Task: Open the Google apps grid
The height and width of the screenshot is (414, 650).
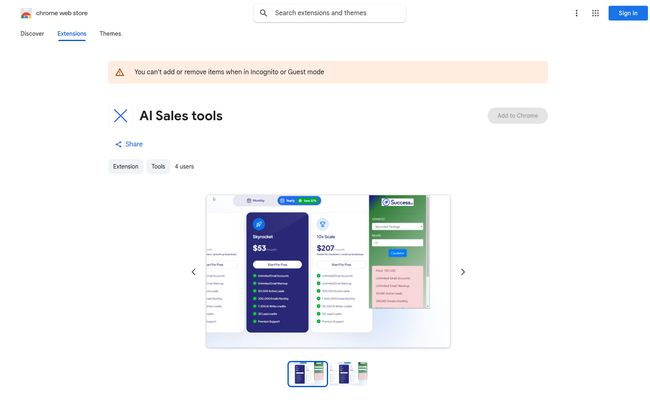Action: click(595, 13)
